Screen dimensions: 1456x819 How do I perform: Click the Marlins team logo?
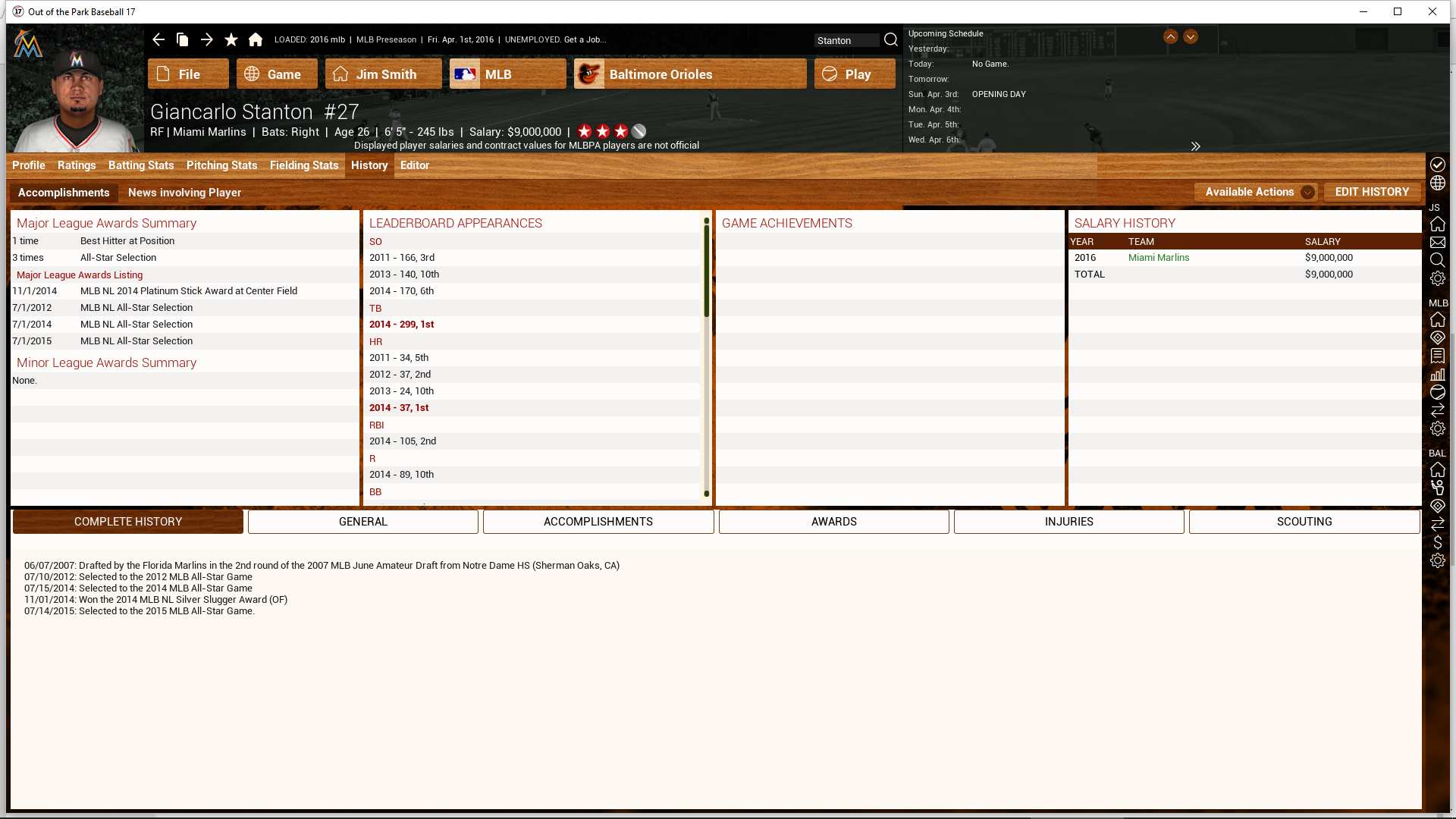28,43
